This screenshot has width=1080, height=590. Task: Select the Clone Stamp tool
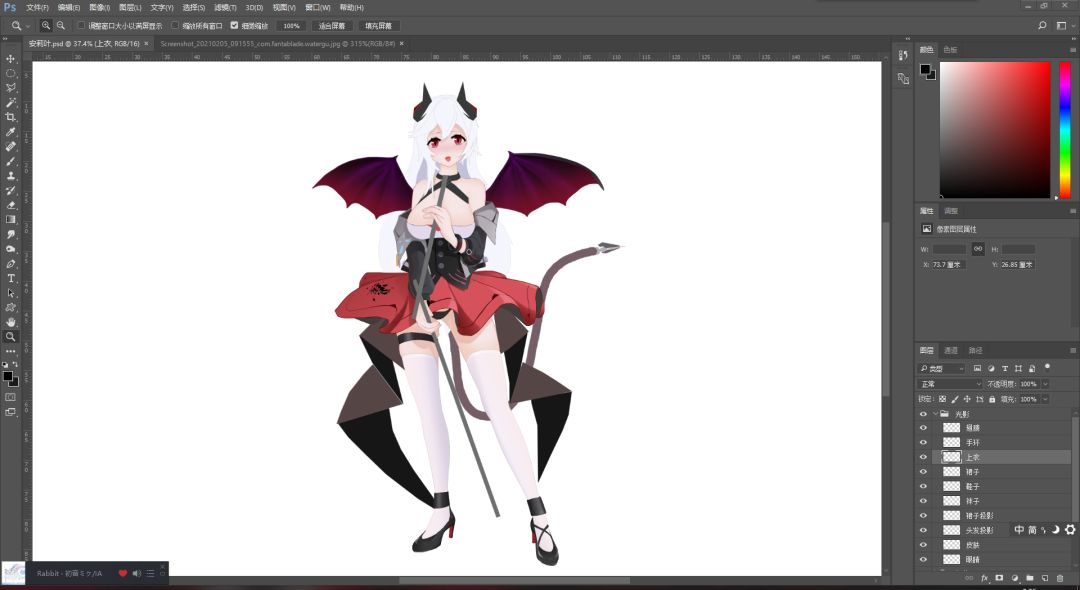coord(10,176)
